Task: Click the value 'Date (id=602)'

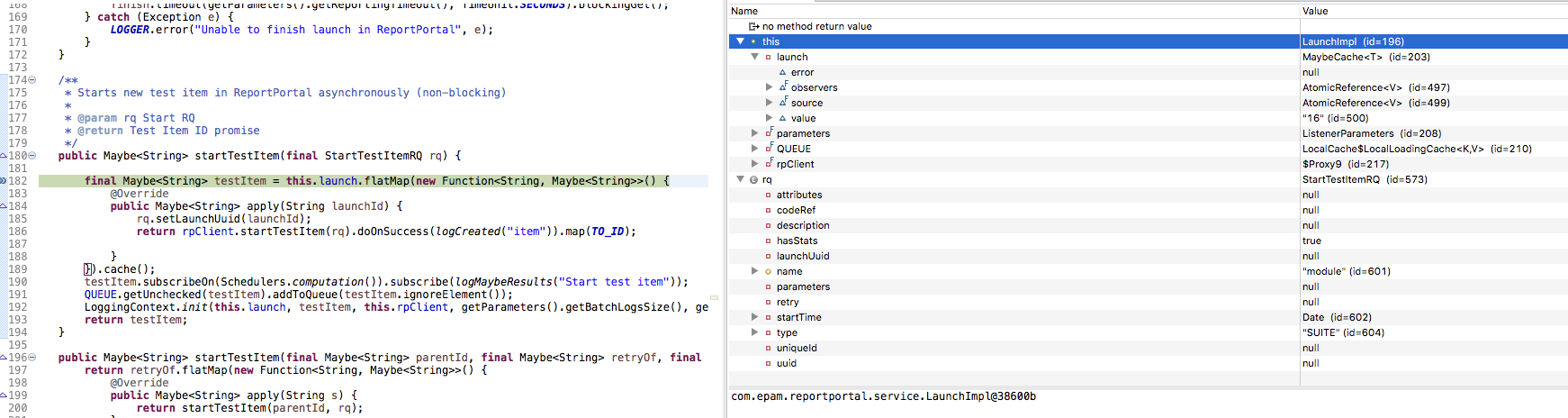Action: point(1335,317)
